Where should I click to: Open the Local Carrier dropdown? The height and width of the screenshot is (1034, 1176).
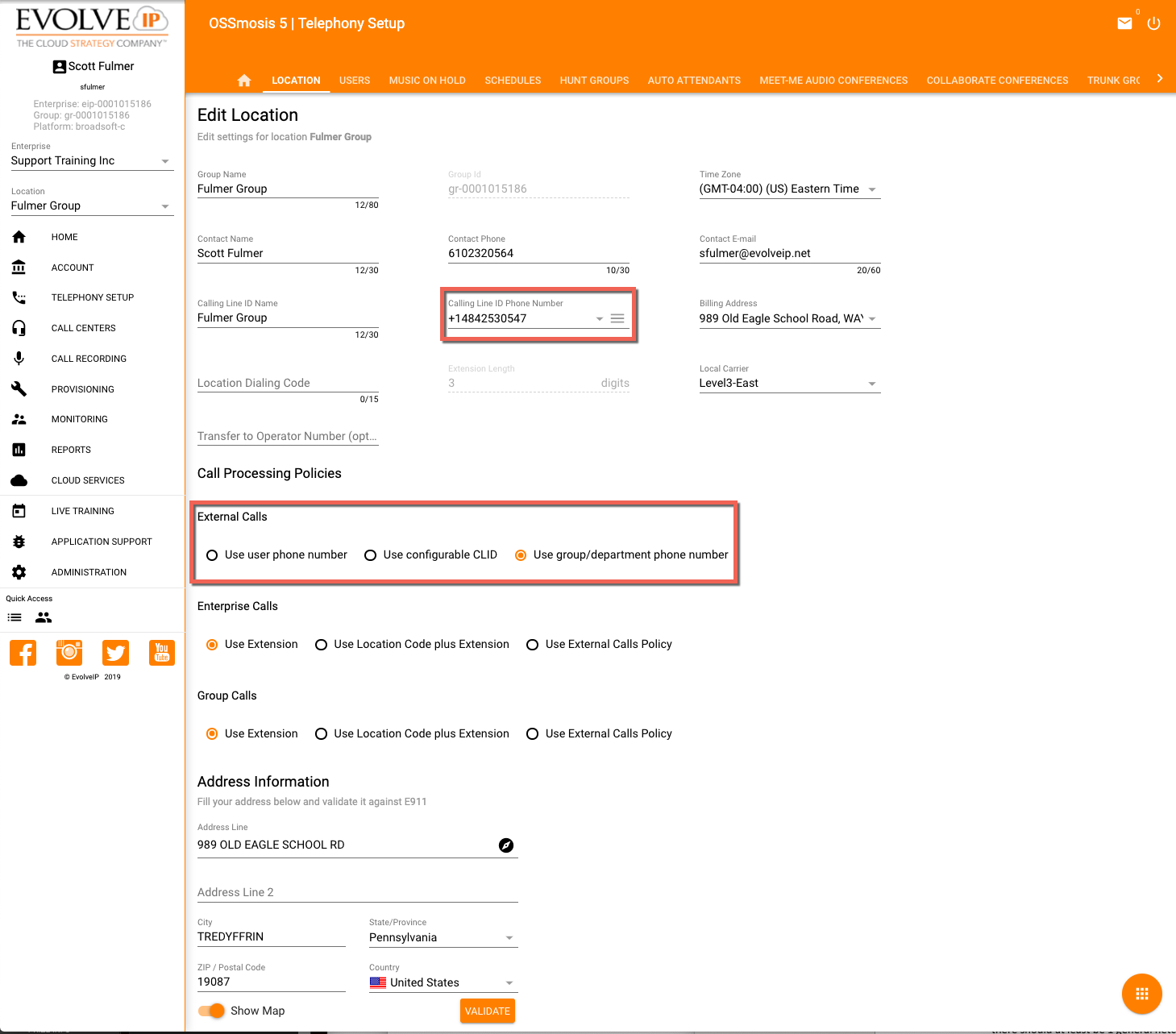(x=871, y=384)
